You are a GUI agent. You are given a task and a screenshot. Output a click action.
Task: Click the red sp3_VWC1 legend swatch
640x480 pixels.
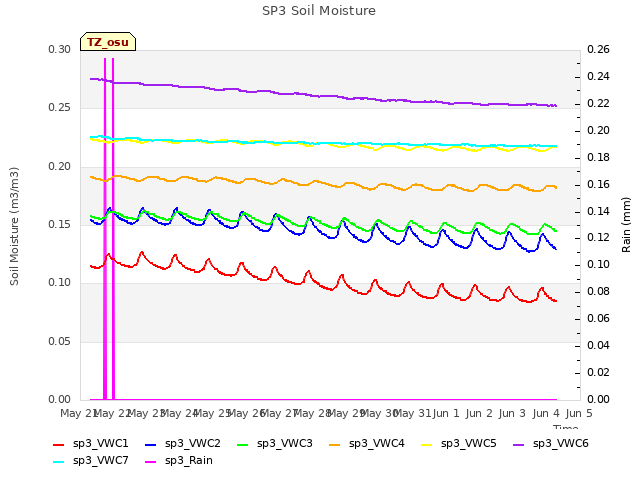click(59, 444)
